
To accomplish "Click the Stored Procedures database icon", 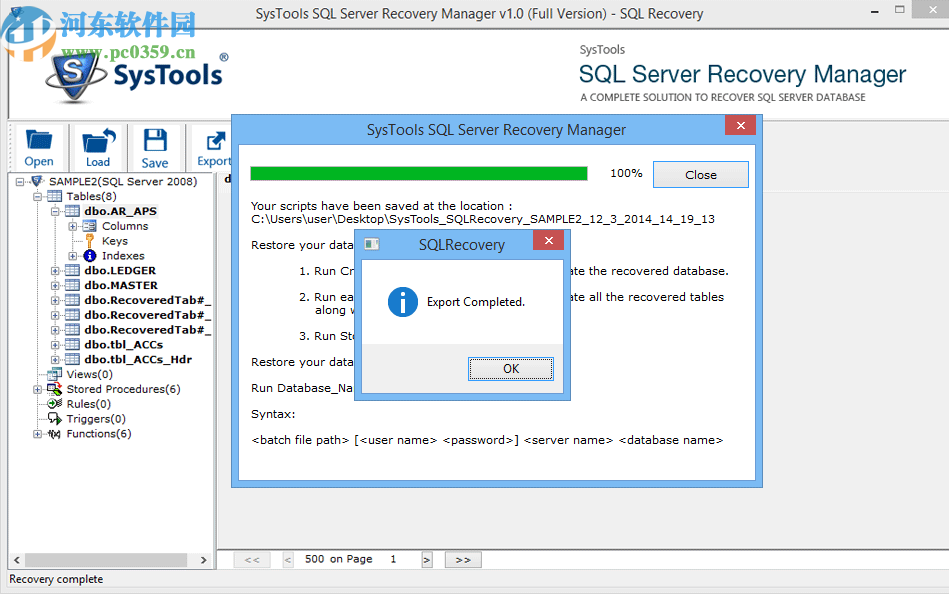I will click(52, 389).
